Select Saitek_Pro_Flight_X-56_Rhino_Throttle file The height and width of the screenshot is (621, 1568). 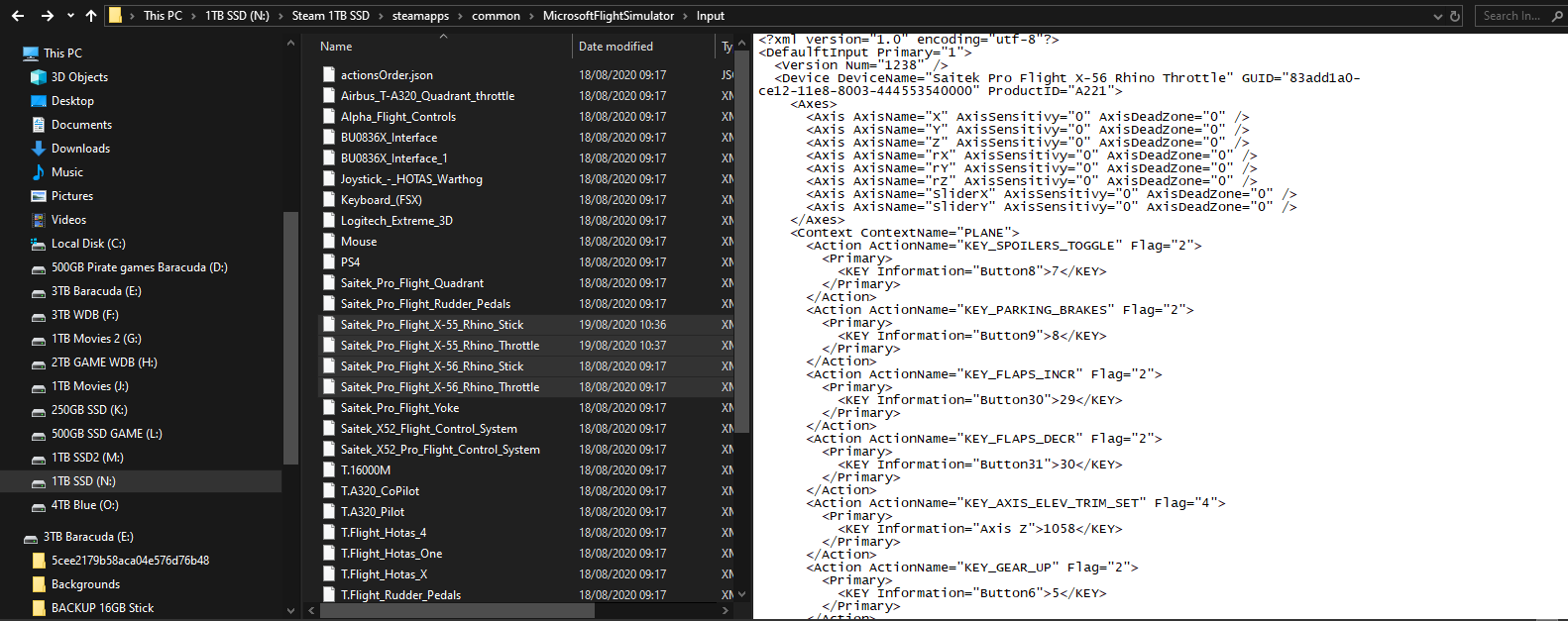click(x=440, y=387)
